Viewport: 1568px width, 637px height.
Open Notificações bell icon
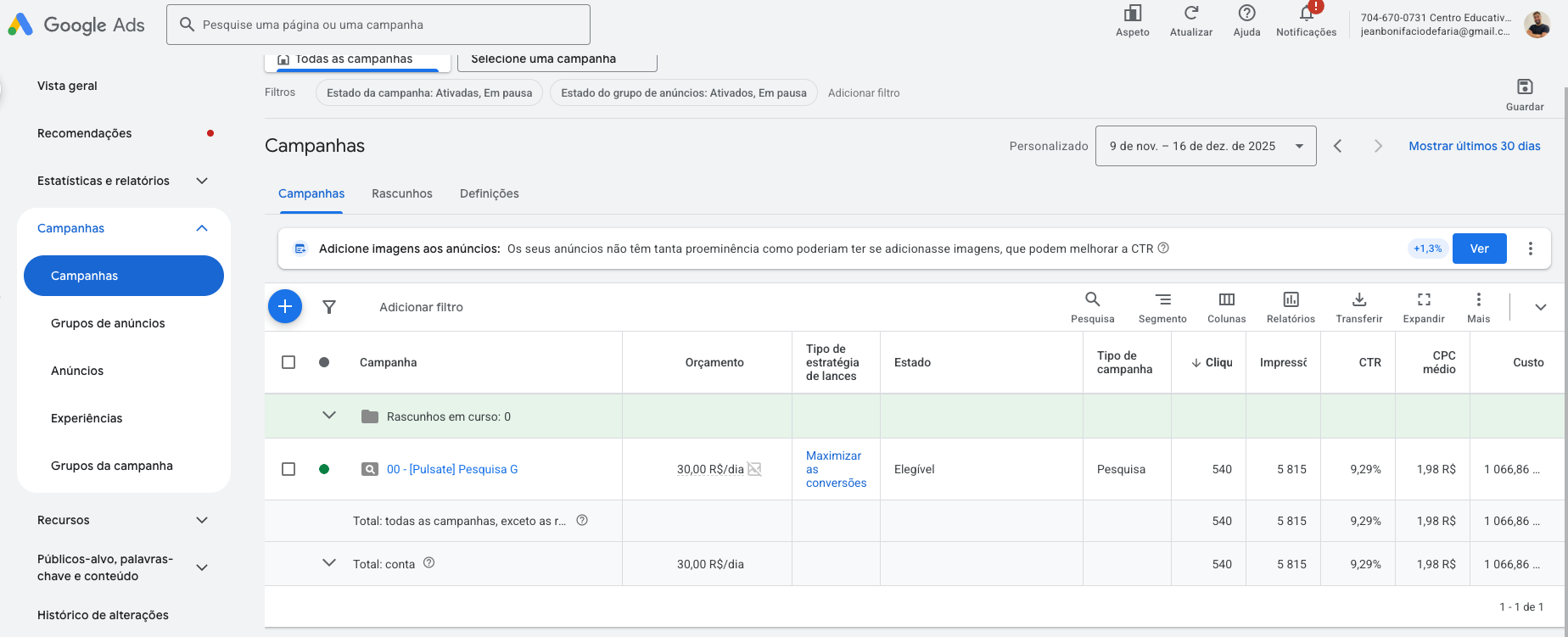[1306, 14]
